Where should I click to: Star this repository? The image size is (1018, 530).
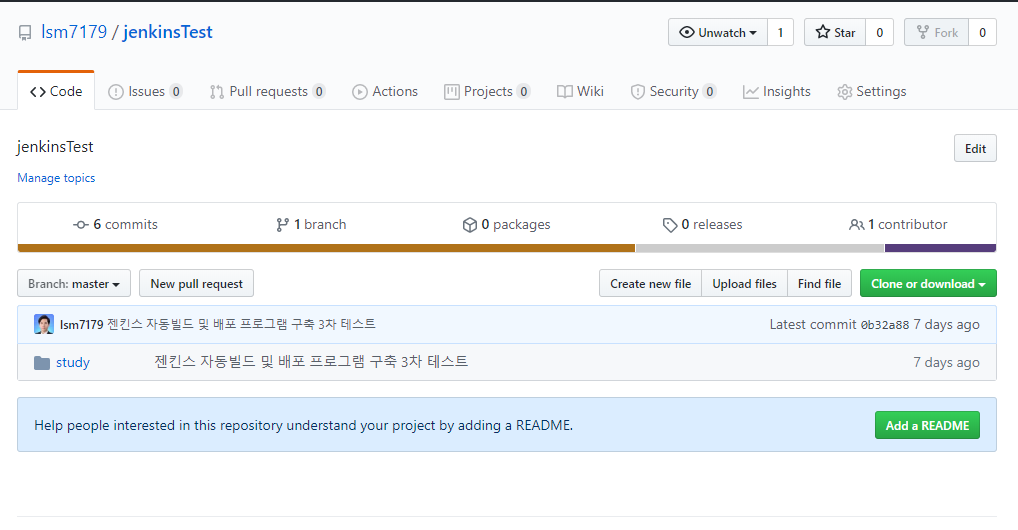tap(835, 32)
